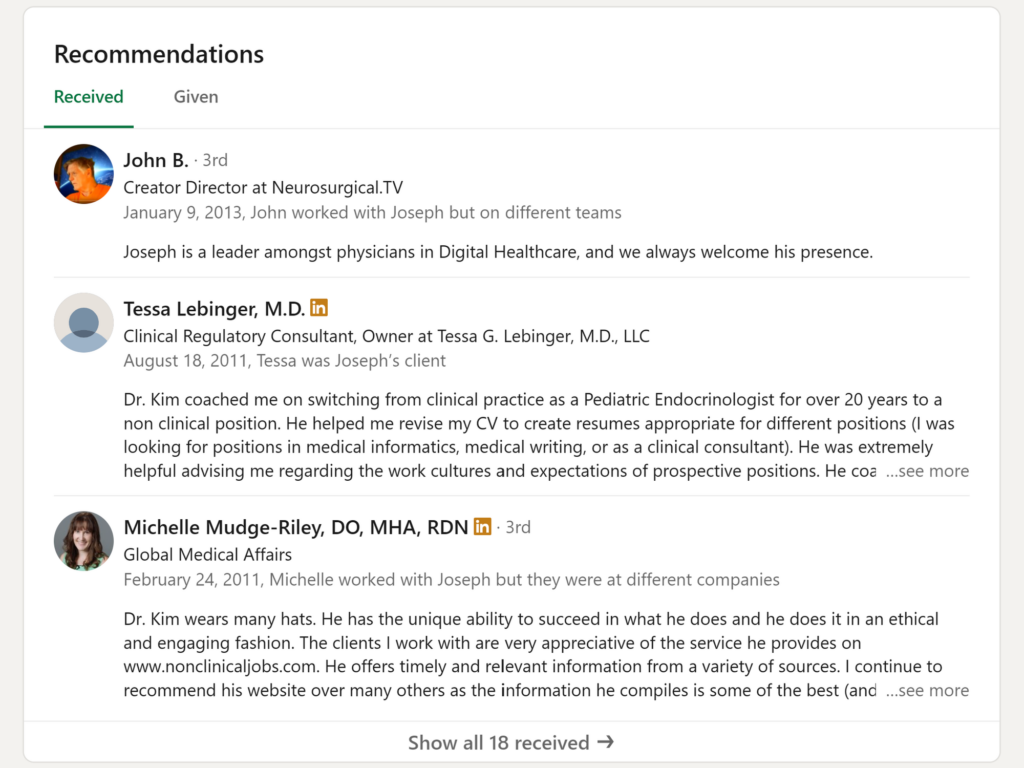Click the 3rd connection label beside John B.
The height and width of the screenshot is (768, 1024).
pos(216,160)
